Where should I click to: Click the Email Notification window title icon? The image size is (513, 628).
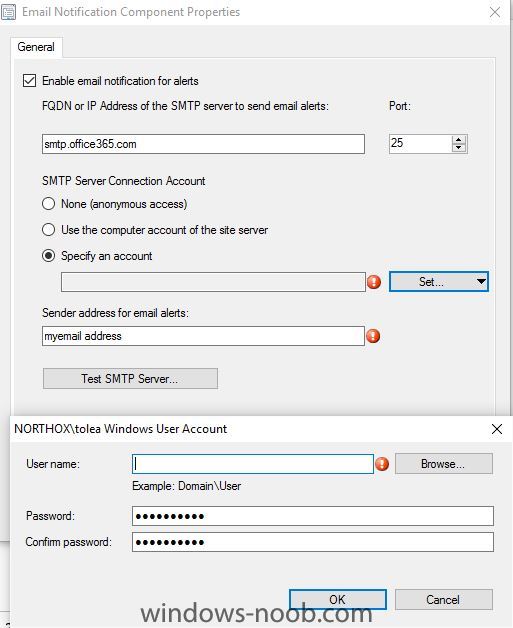(x=8, y=12)
